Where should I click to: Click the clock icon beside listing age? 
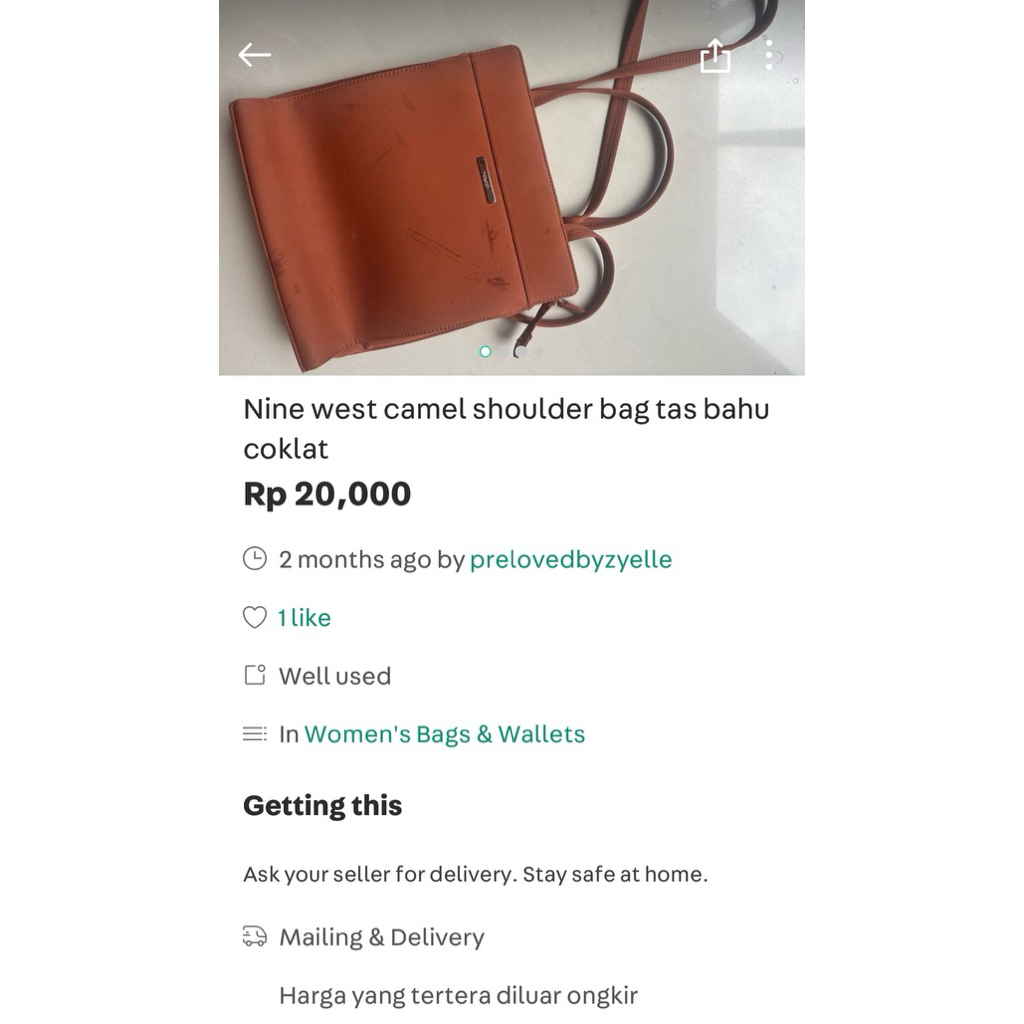click(x=255, y=559)
